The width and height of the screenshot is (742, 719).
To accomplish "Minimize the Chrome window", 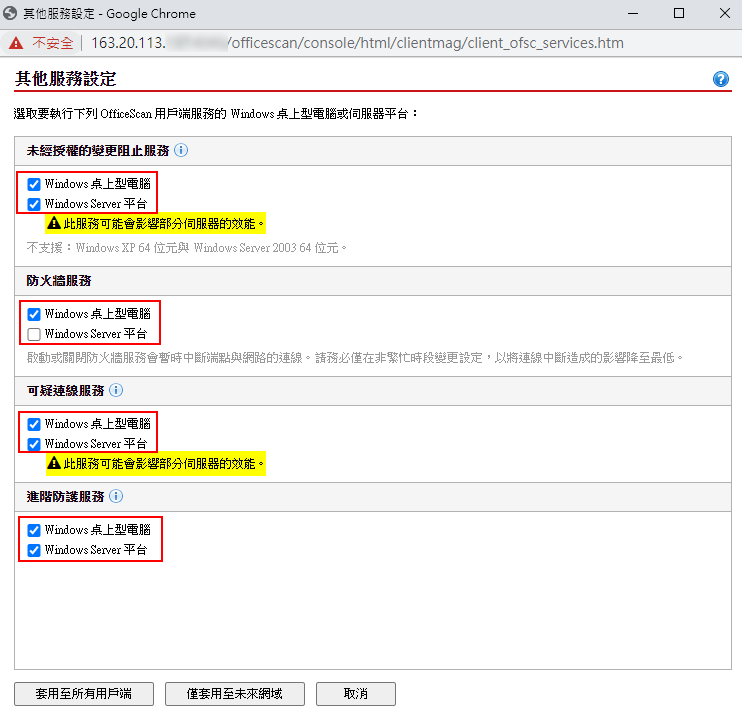I will coord(633,13).
